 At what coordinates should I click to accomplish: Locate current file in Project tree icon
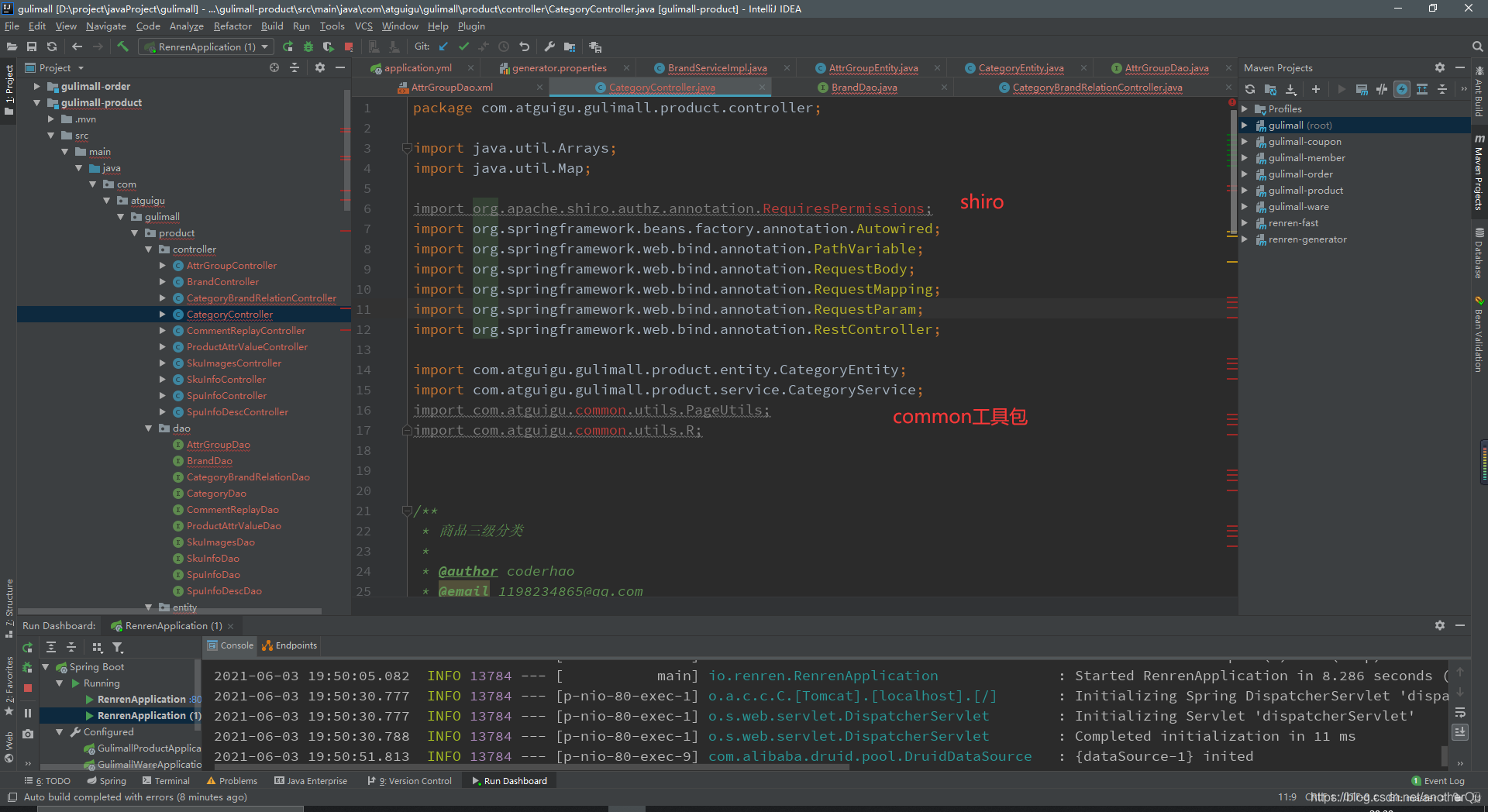(274, 68)
